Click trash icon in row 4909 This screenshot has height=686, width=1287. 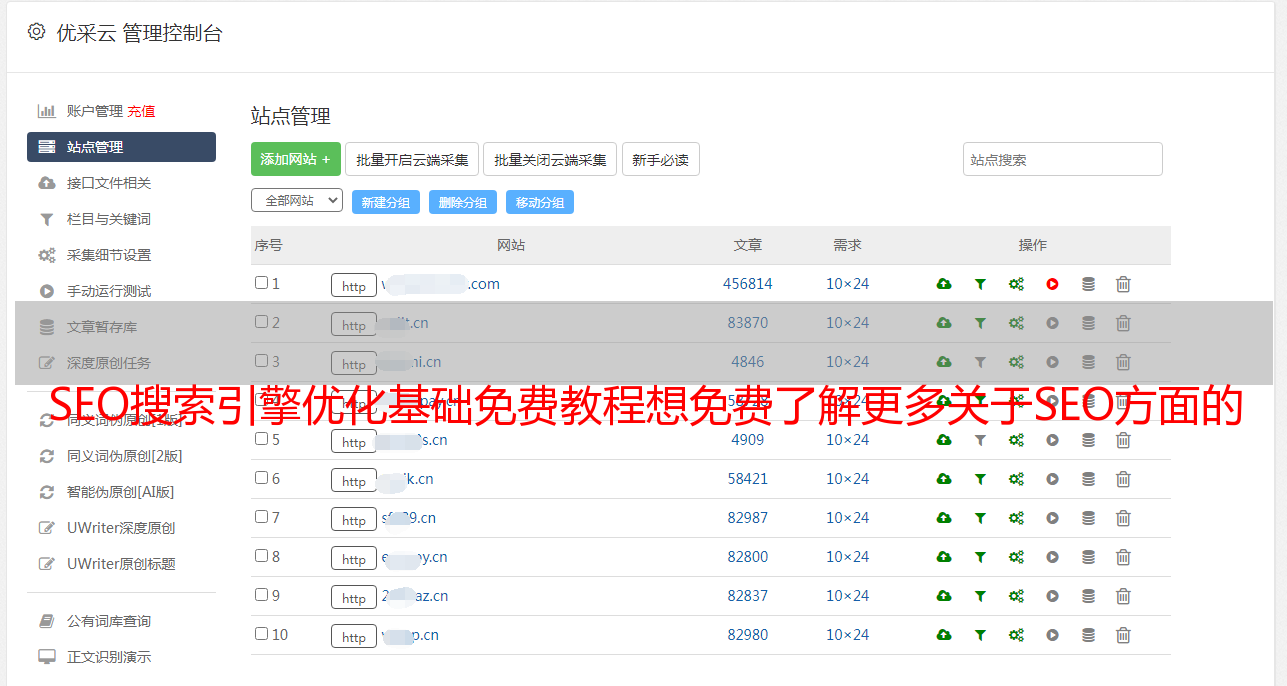[x=1123, y=440]
